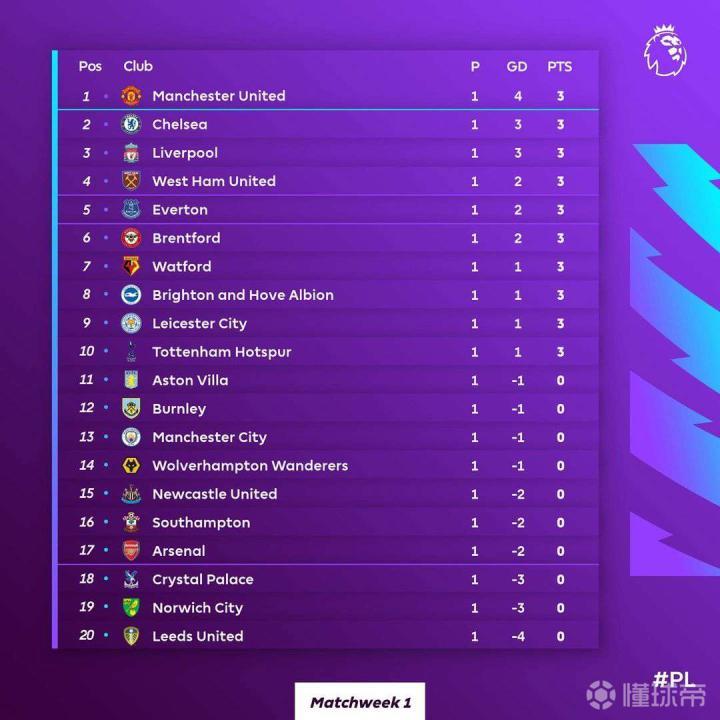
Task: Click the Leeds United crest
Action: [131, 636]
